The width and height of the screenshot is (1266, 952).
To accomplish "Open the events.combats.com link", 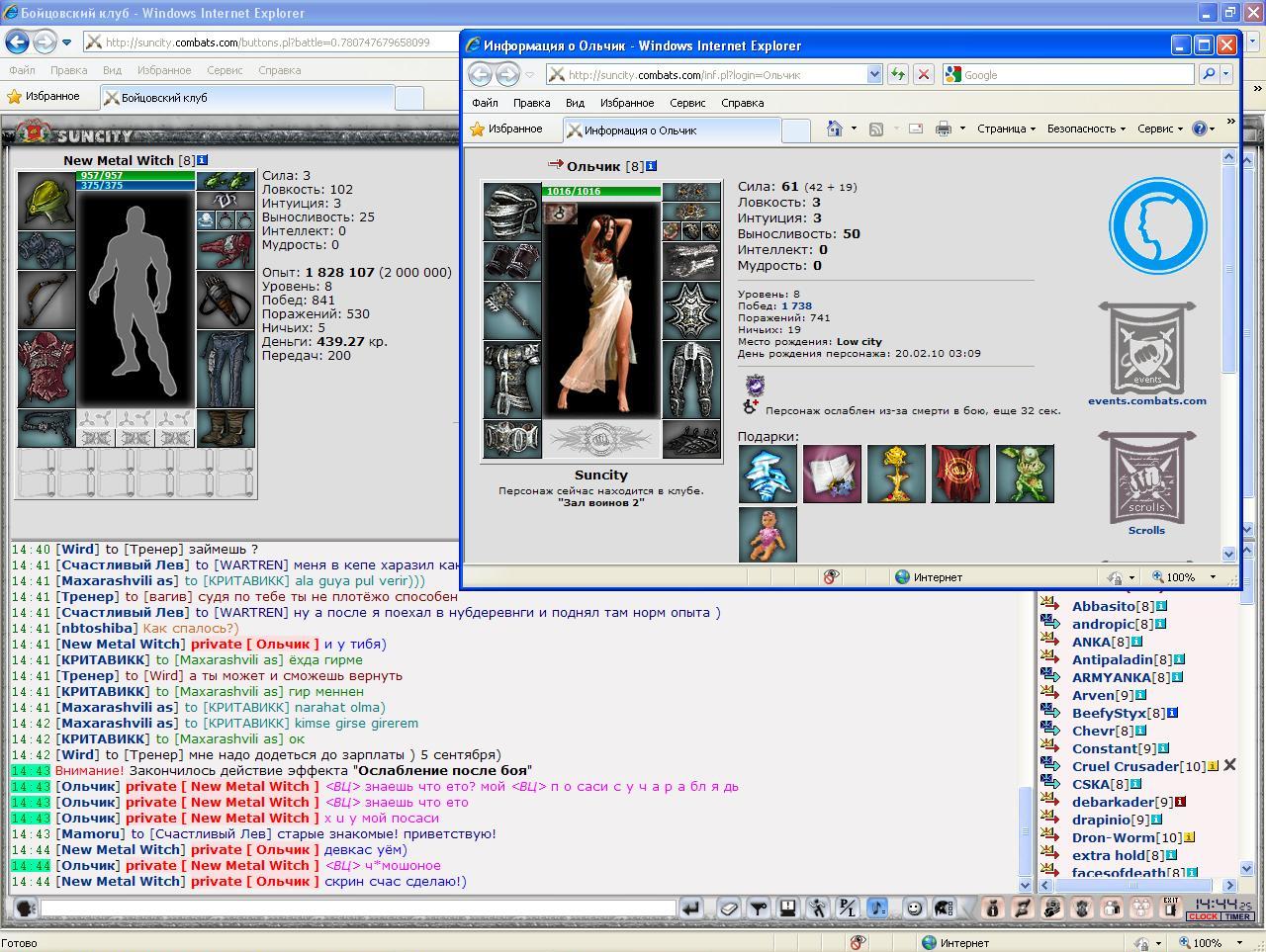I will coord(1147,400).
